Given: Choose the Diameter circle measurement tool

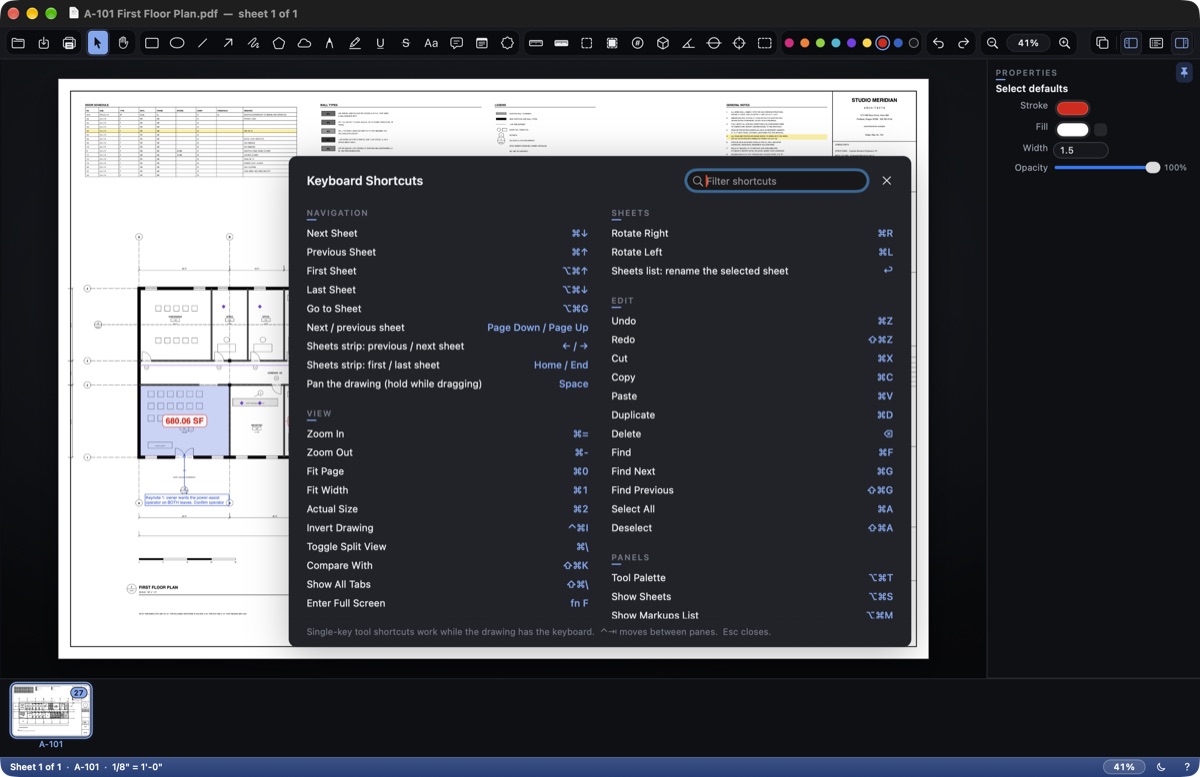Looking at the screenshot, I should point(714,43).
